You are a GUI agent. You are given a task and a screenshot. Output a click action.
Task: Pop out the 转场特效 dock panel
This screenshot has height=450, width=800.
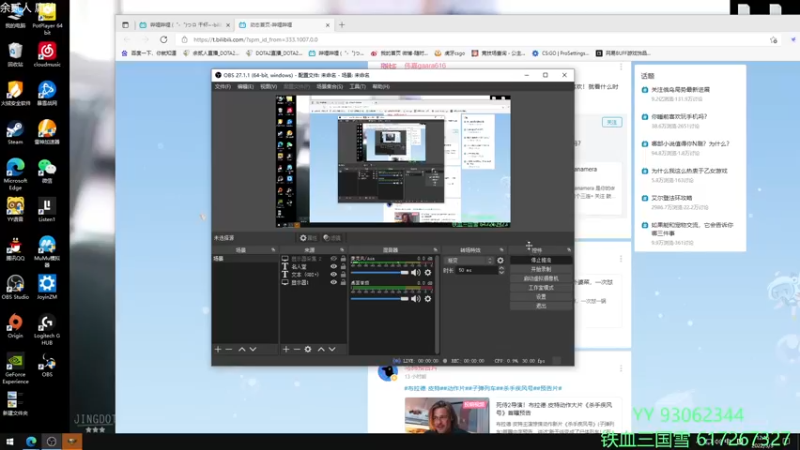[x=502, y=250]
